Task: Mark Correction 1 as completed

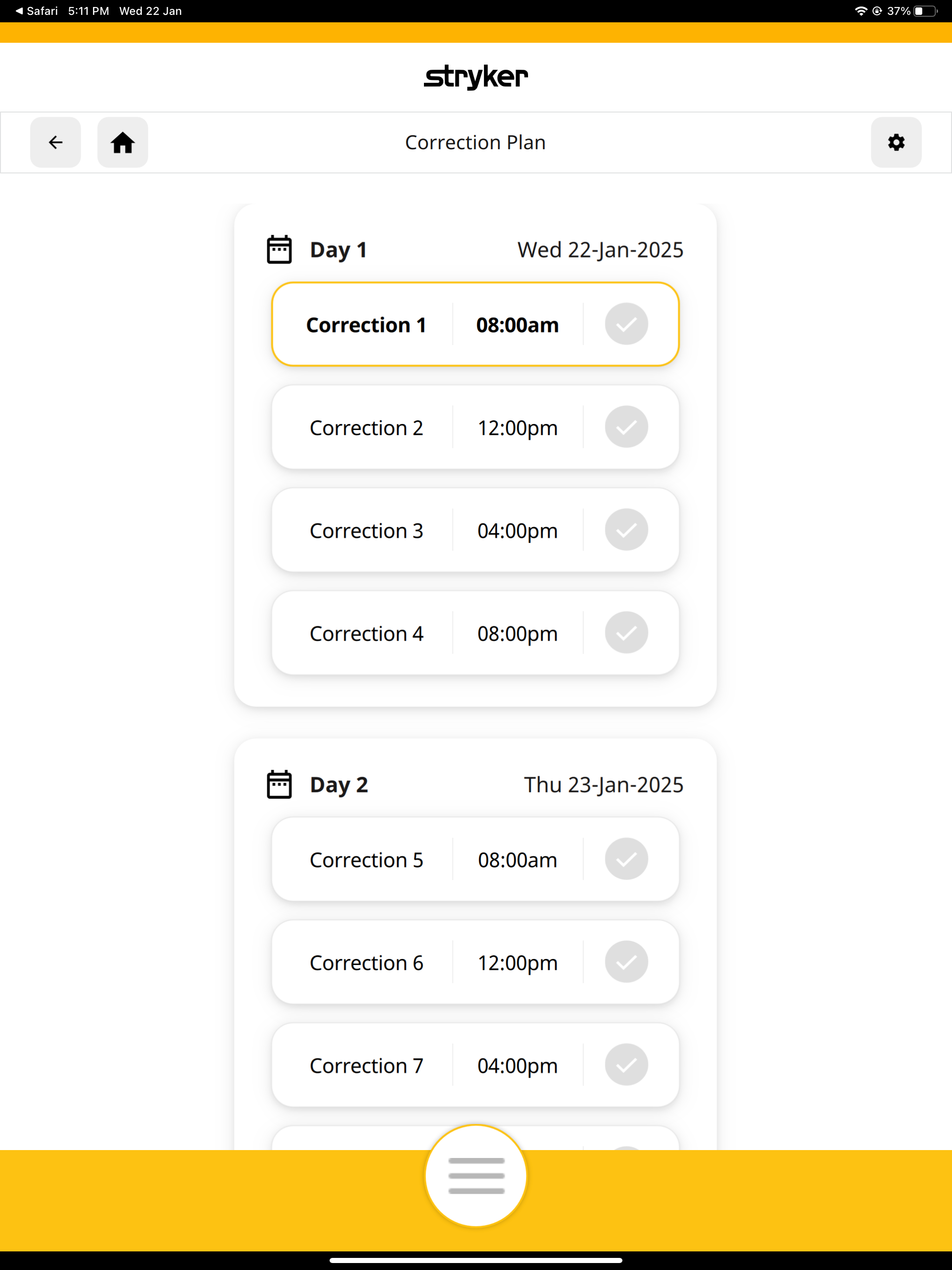Action: click(627, 324)
